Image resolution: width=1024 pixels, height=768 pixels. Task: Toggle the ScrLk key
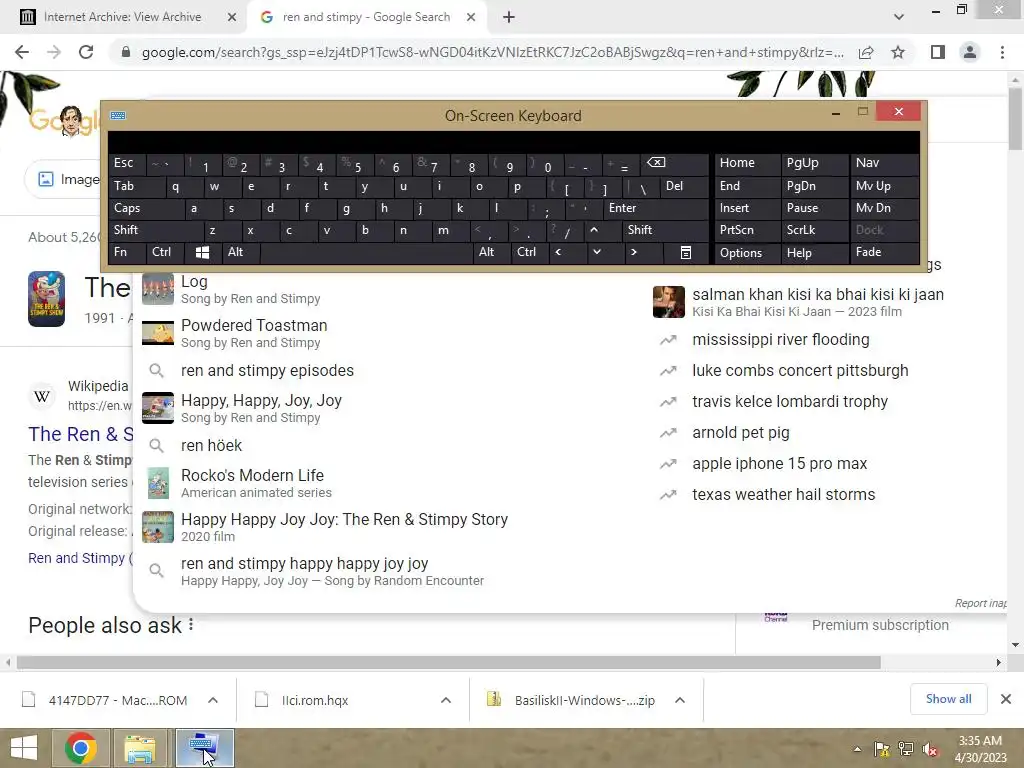click(x=813, y=230)
